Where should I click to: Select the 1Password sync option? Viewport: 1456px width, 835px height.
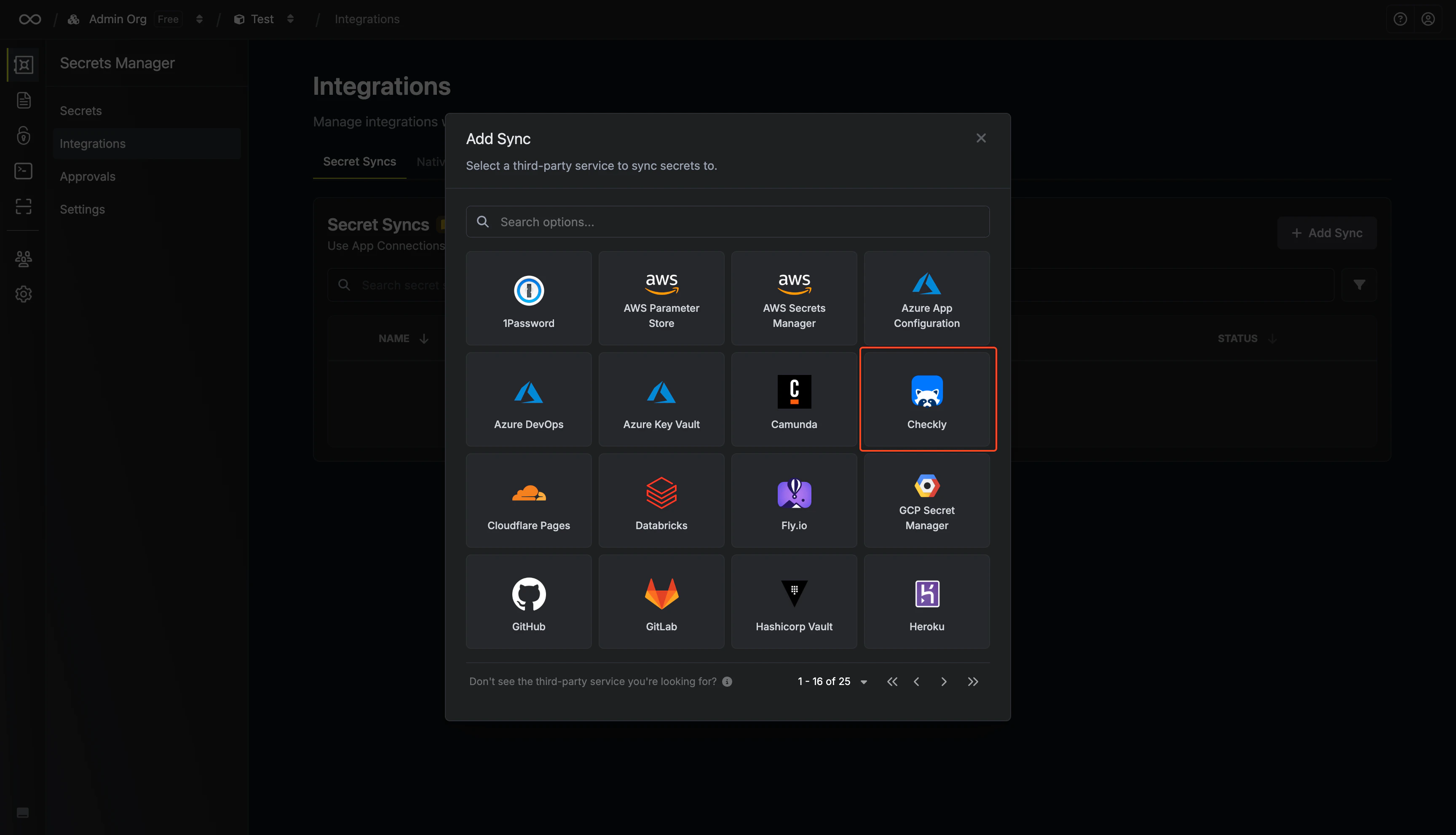click(x=528, y=298)
